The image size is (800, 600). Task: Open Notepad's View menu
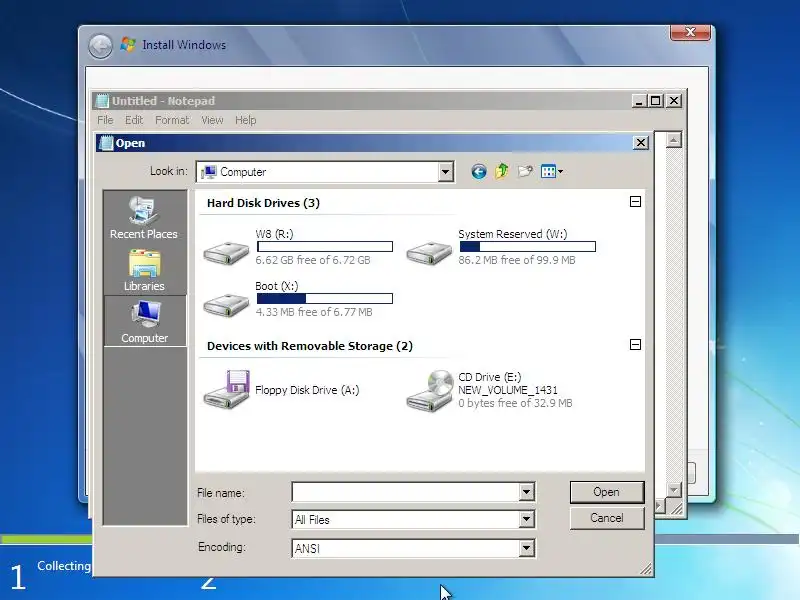212,120
